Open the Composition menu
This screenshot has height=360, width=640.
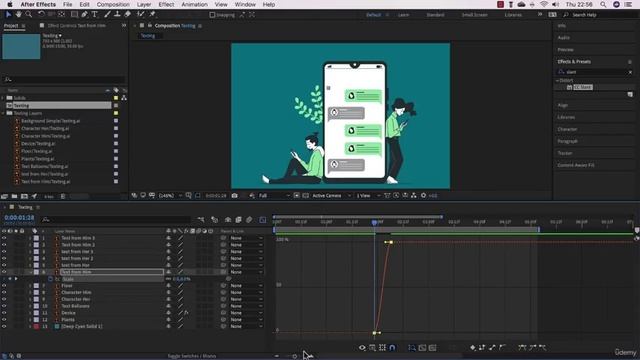(113, 4)
